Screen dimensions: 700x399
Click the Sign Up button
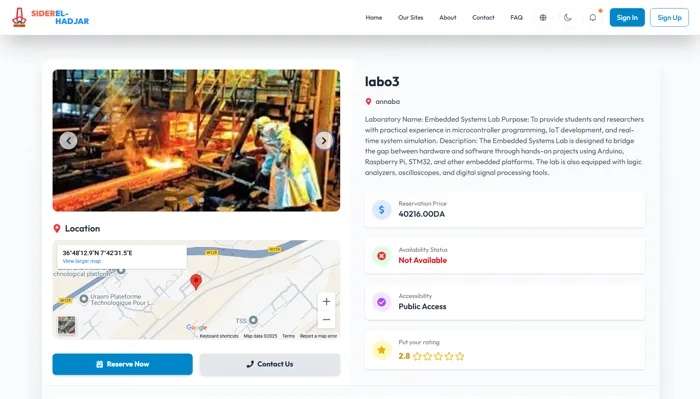click(669, 17)
